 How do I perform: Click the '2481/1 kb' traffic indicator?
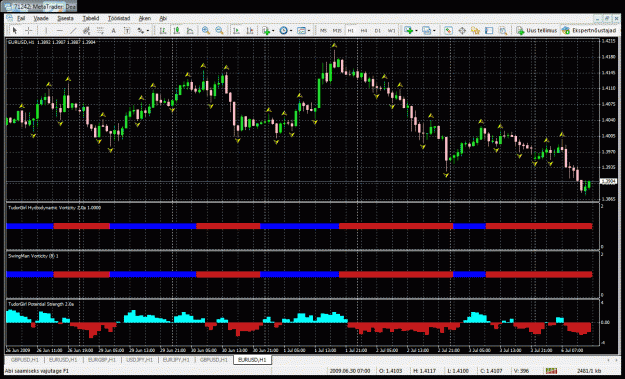pyautogui.click(x=590, y=371)
